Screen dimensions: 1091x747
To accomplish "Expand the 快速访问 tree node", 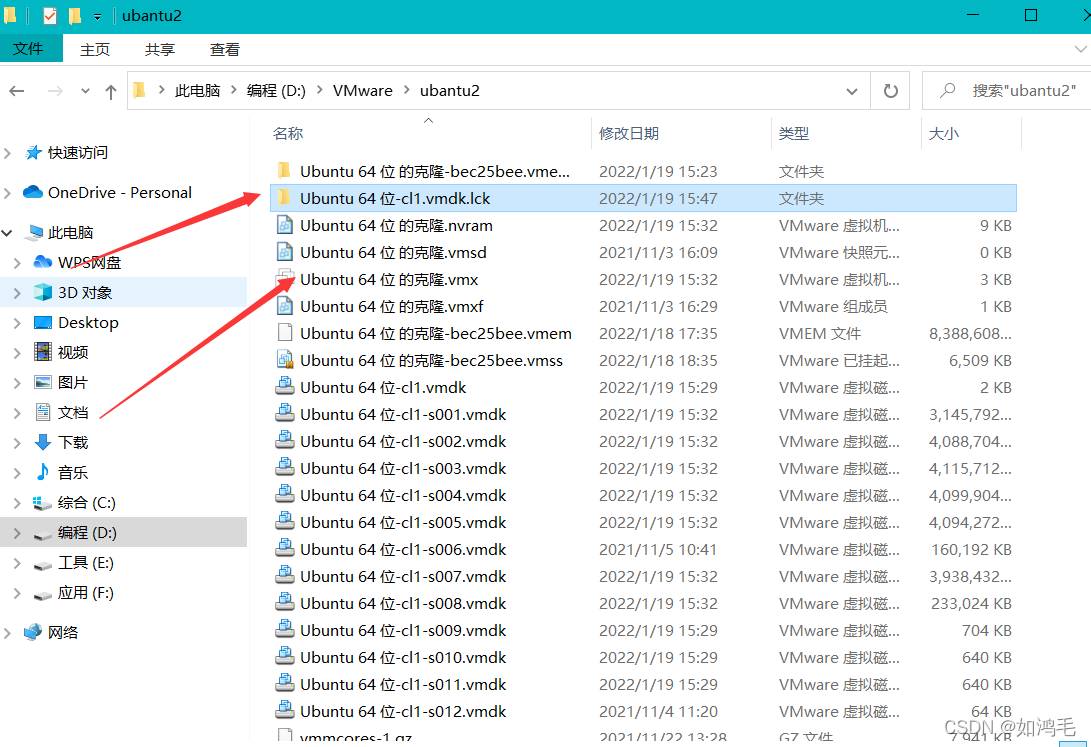I will click(8, 153).
